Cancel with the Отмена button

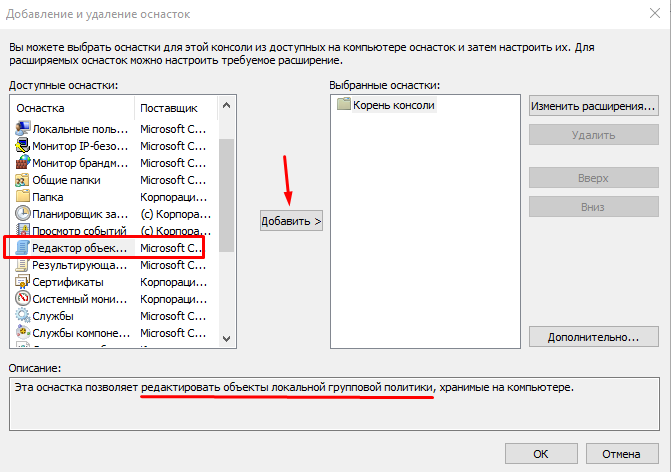point(621,454)
